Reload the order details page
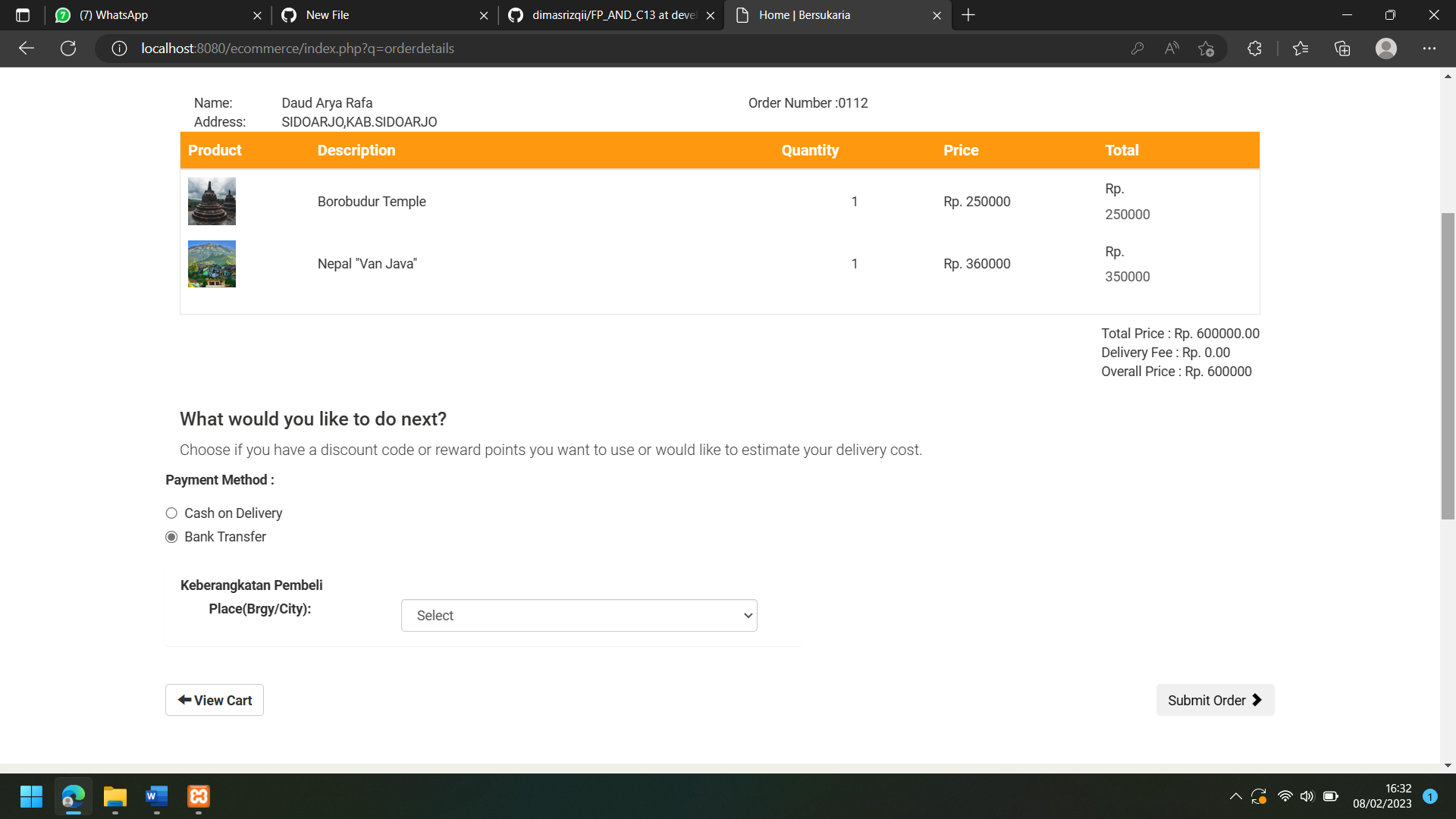This screenshot has width=1456, height=819. coord(68,48)
